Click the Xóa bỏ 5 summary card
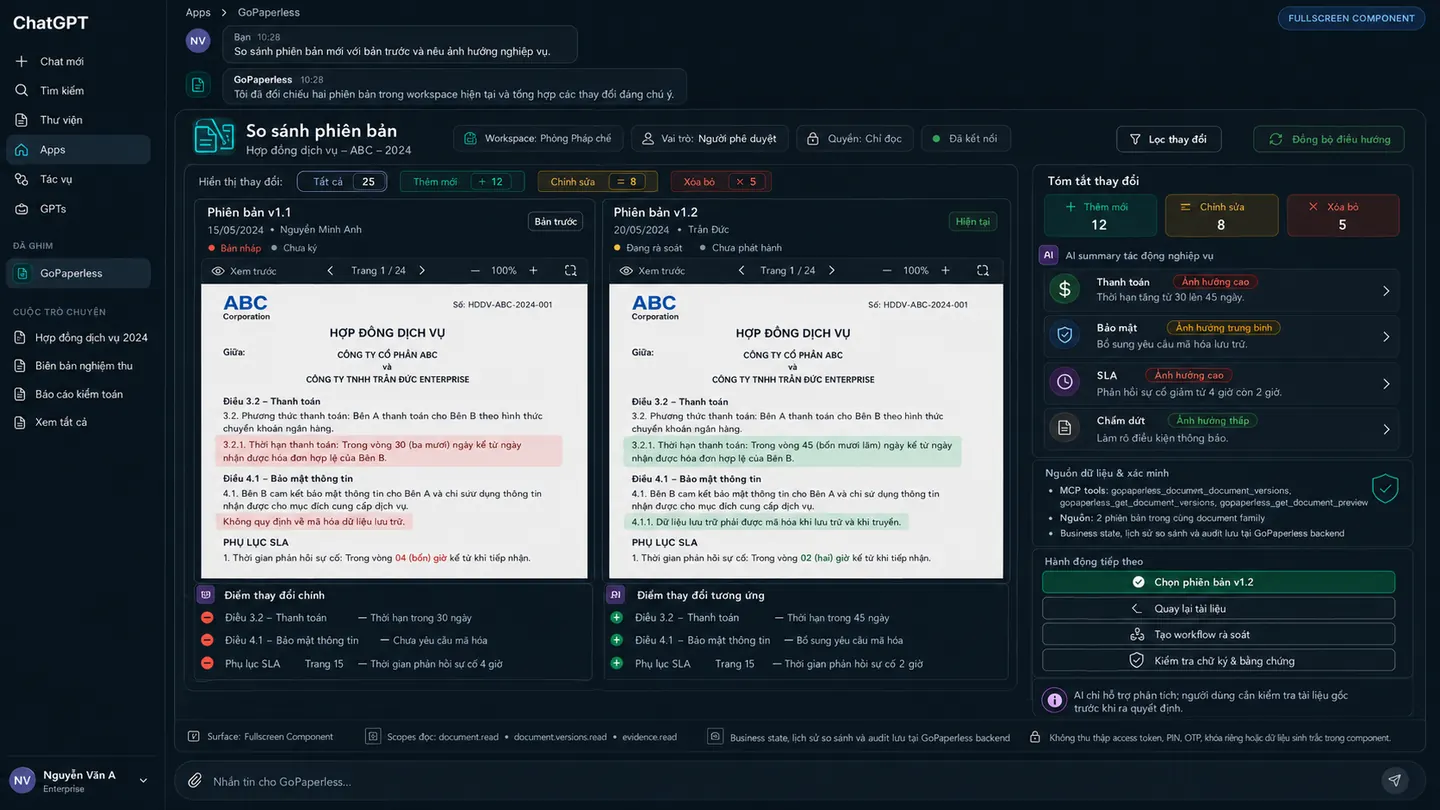The height and width of the screenshot is (810, 1440). [x=1343, y=215]
